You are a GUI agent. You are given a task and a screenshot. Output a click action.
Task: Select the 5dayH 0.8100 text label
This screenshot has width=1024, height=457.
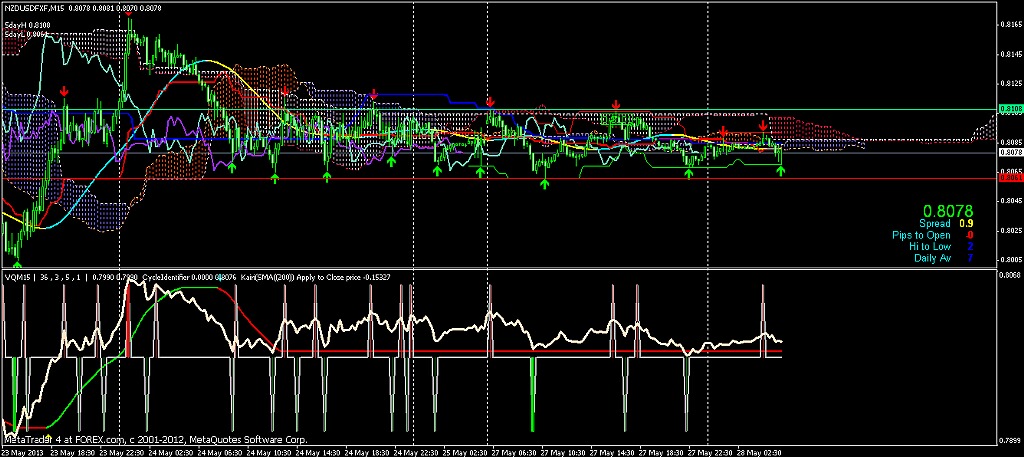(27, 24)
